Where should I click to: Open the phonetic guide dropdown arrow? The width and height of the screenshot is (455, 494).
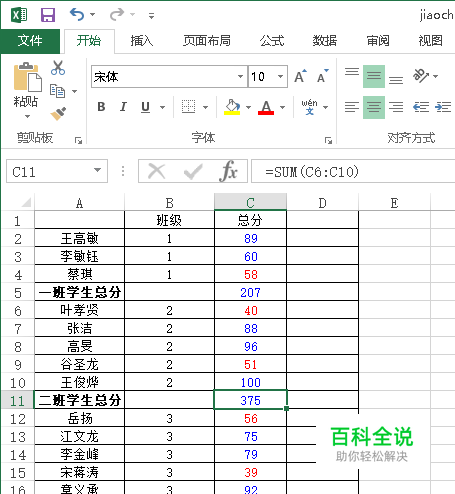(326, 107)
